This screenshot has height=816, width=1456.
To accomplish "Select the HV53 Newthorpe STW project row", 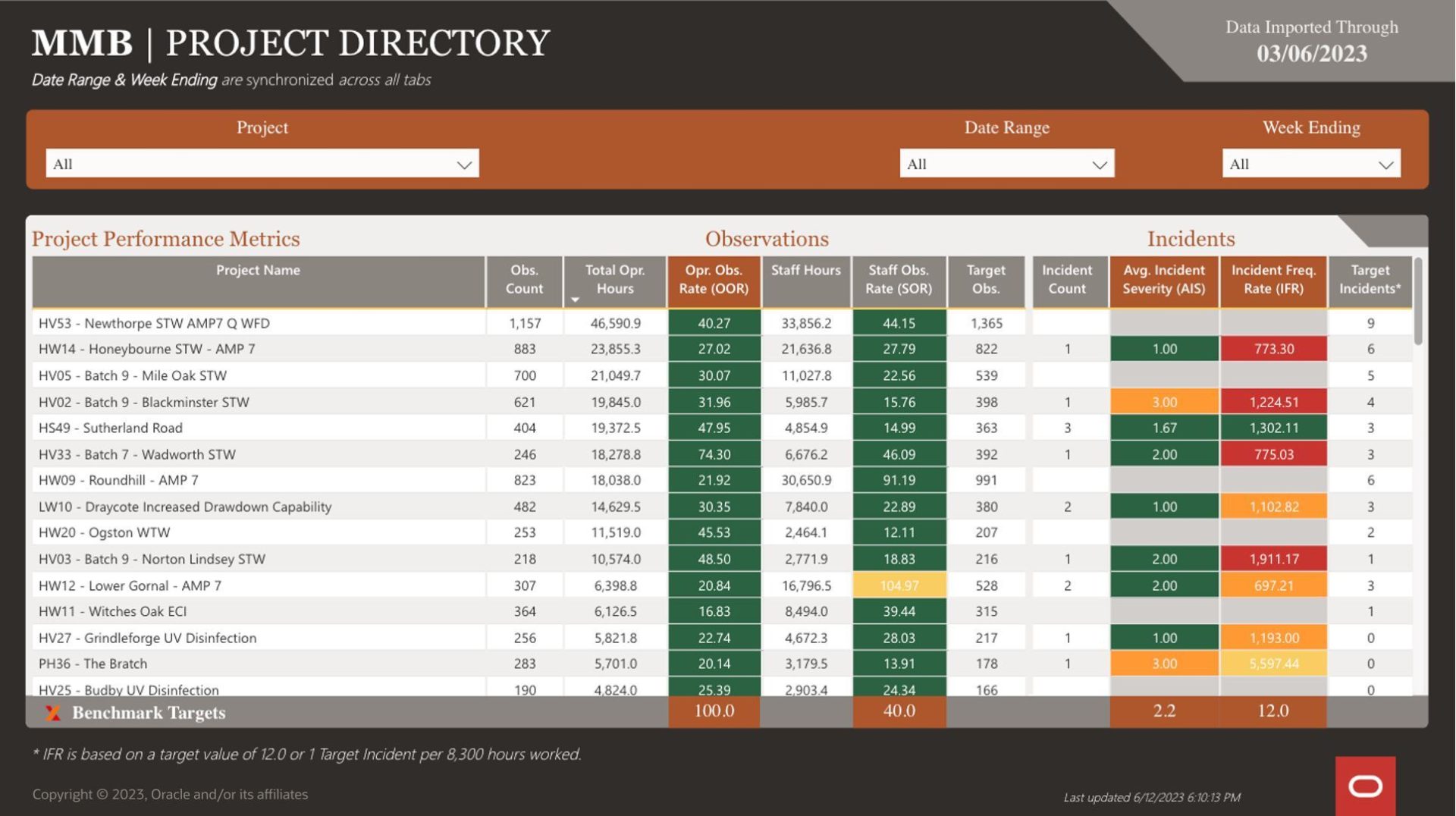I will click(258, 323).
